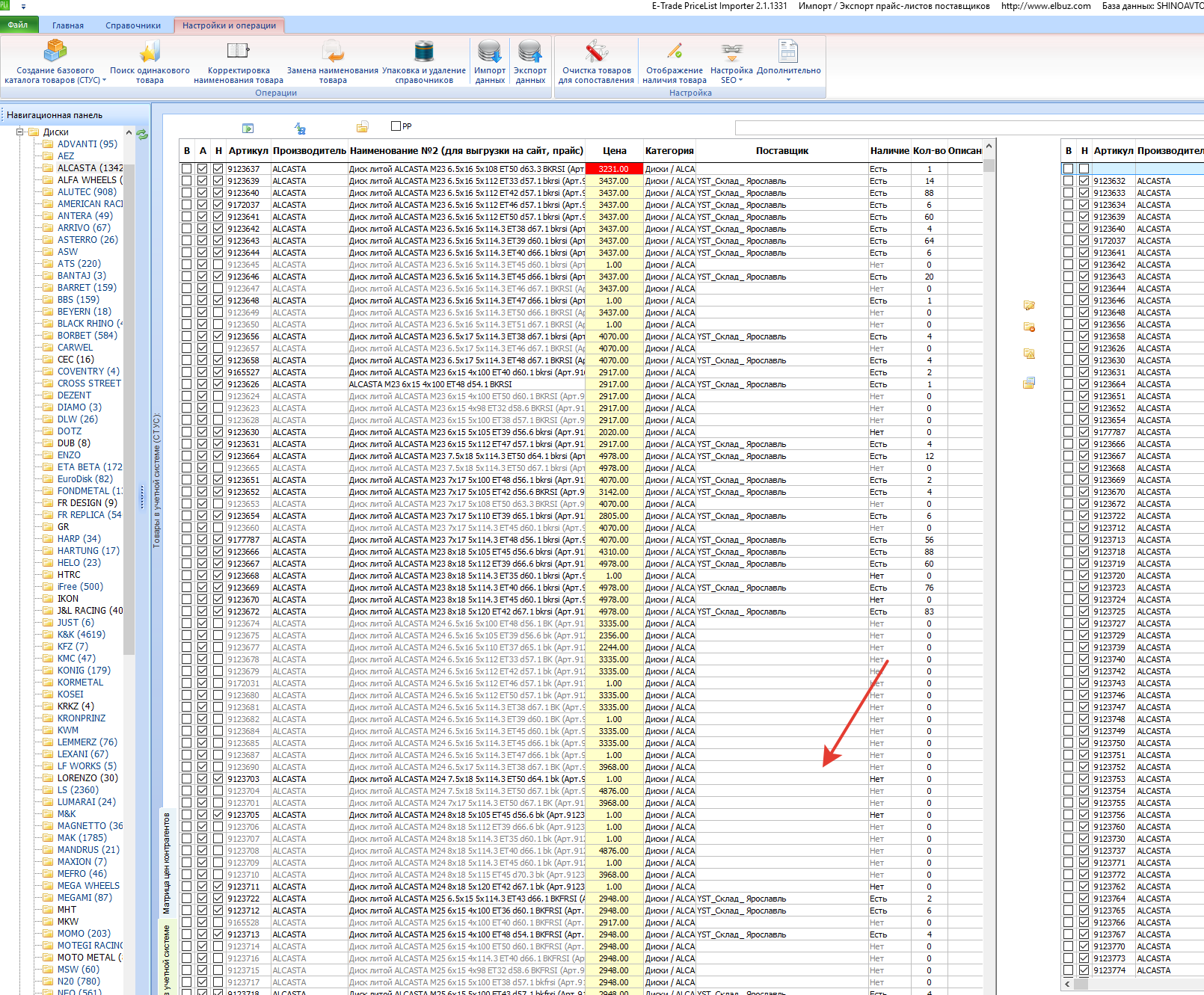Click the folder with document list icon
This screenshot has height=995, width=1204.
click(x=1029, y=383)
